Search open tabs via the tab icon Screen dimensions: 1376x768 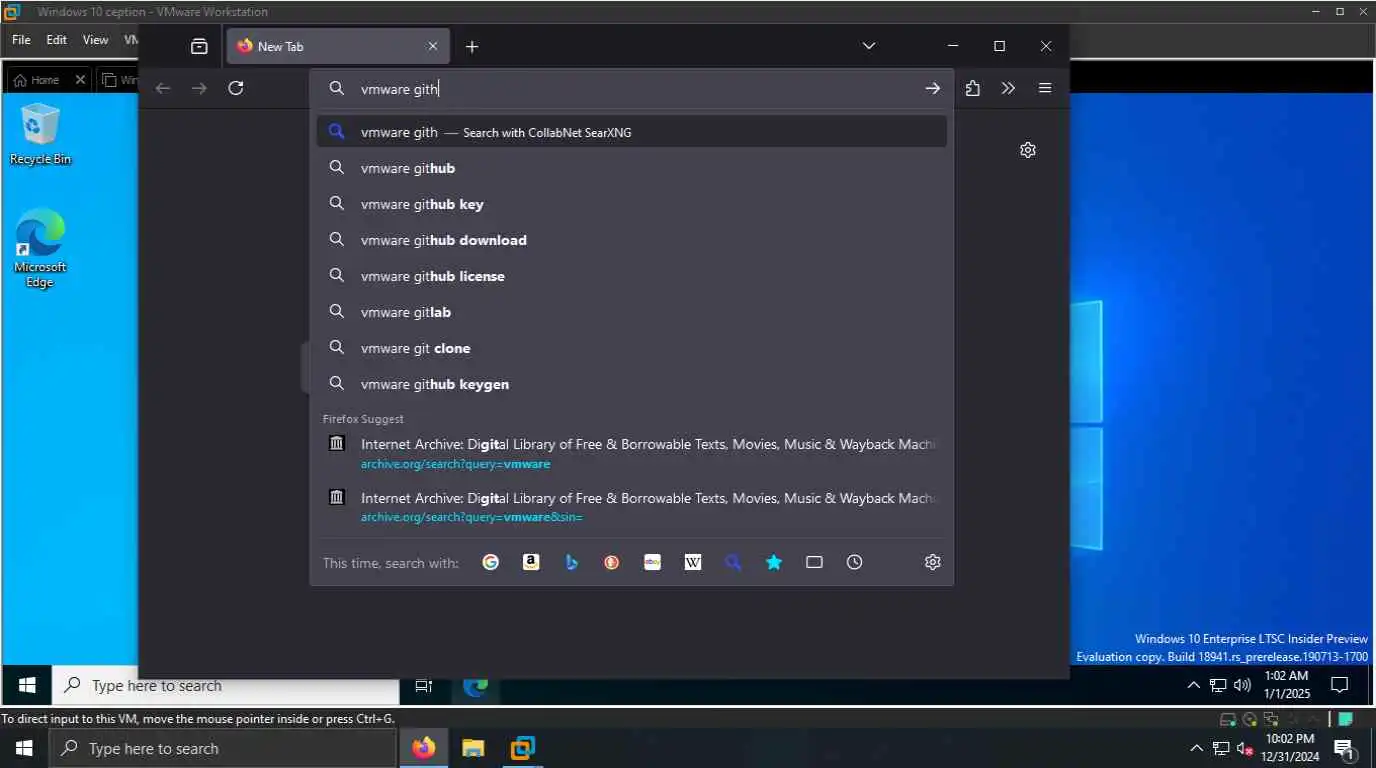click(814, 562)
